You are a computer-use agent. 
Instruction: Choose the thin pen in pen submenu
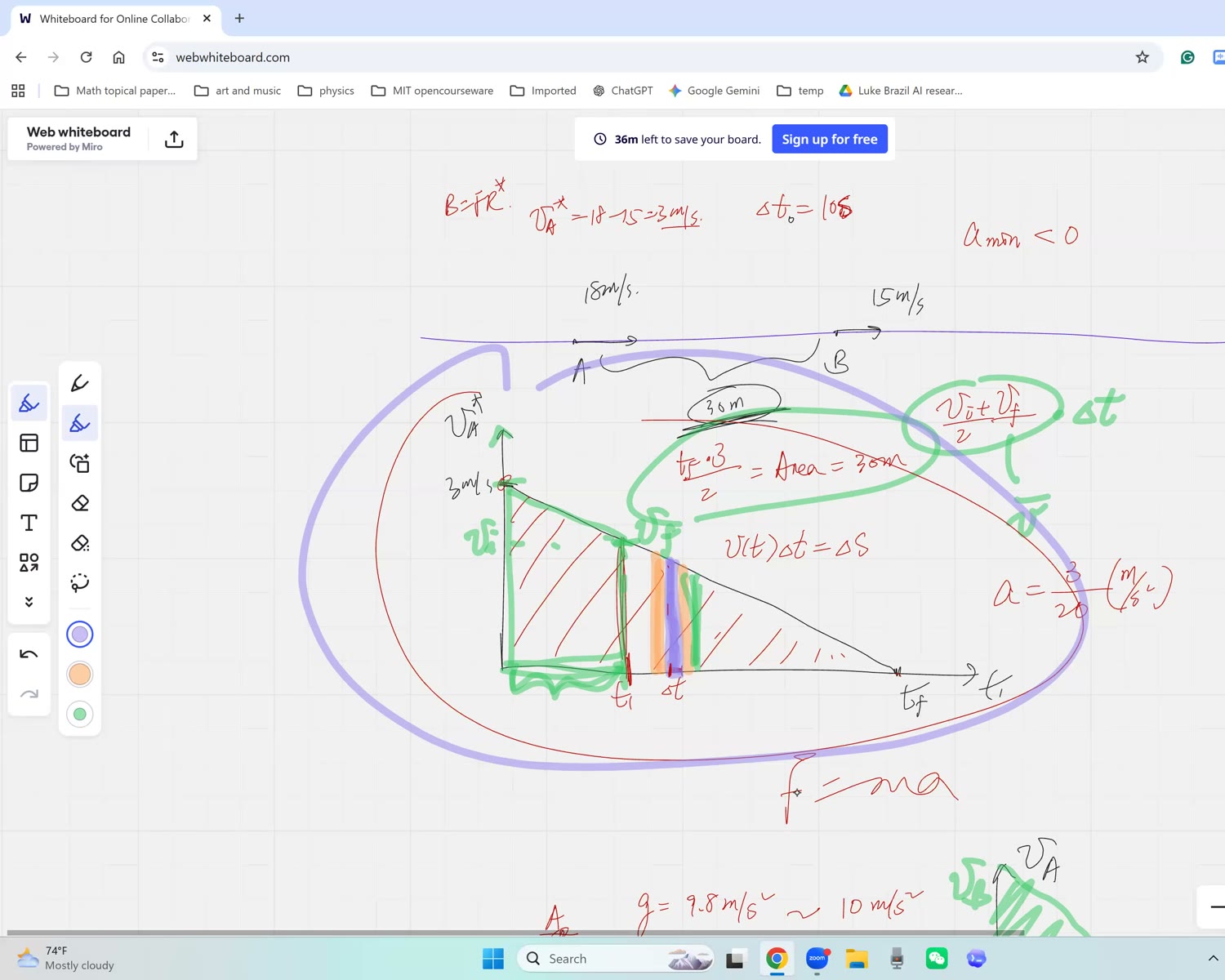point(80,383)
